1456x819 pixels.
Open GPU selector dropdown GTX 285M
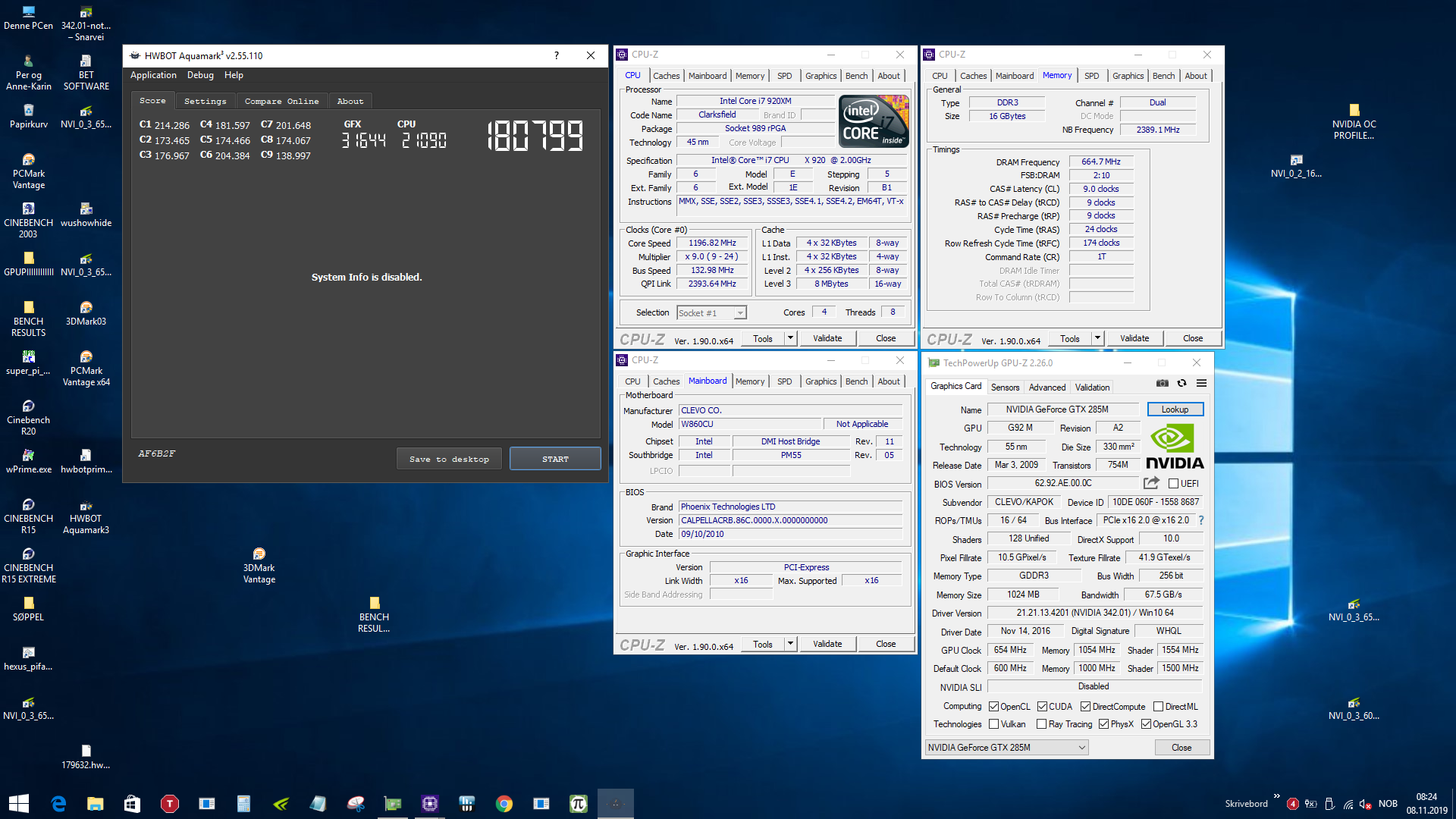pos(1007,748)
